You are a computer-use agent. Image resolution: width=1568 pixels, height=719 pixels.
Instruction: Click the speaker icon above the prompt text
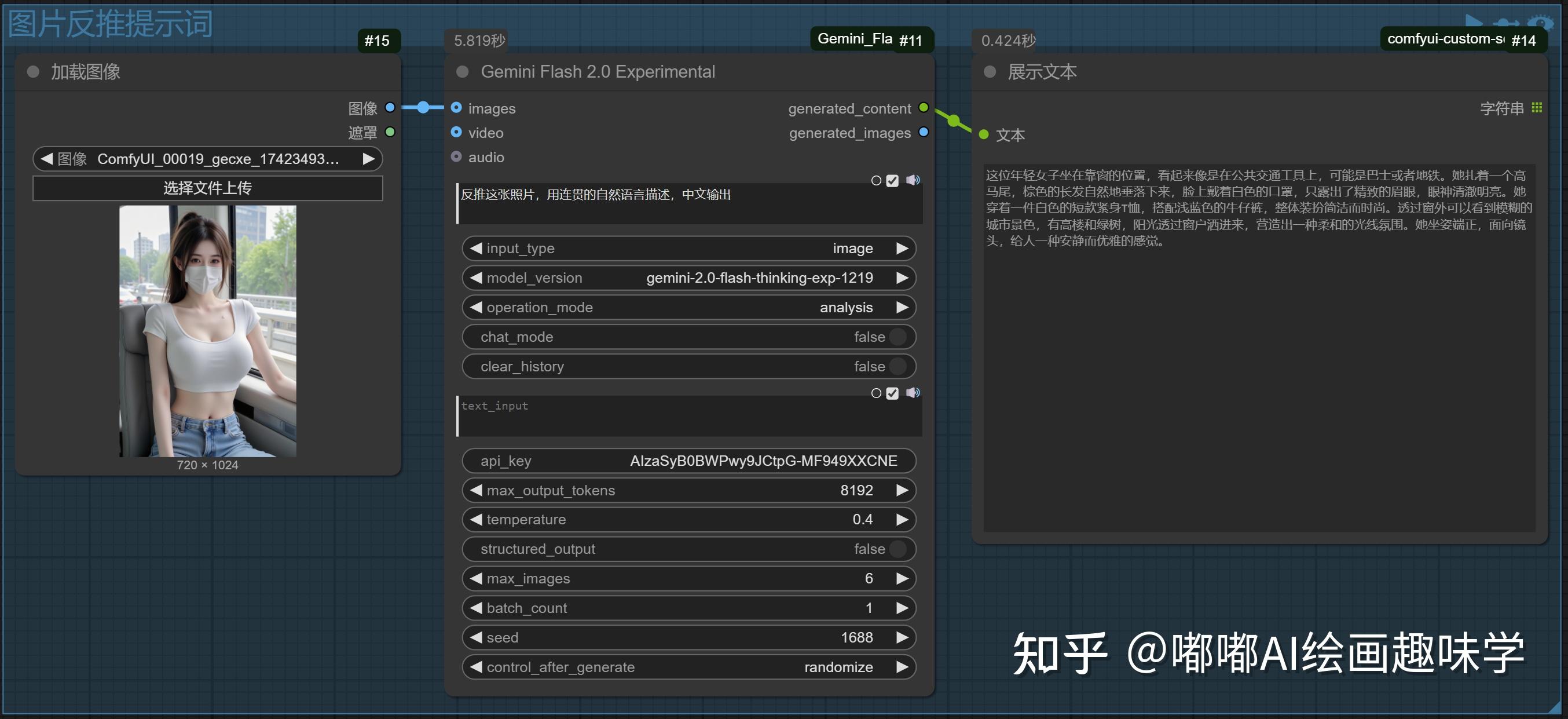coord(913,180)
